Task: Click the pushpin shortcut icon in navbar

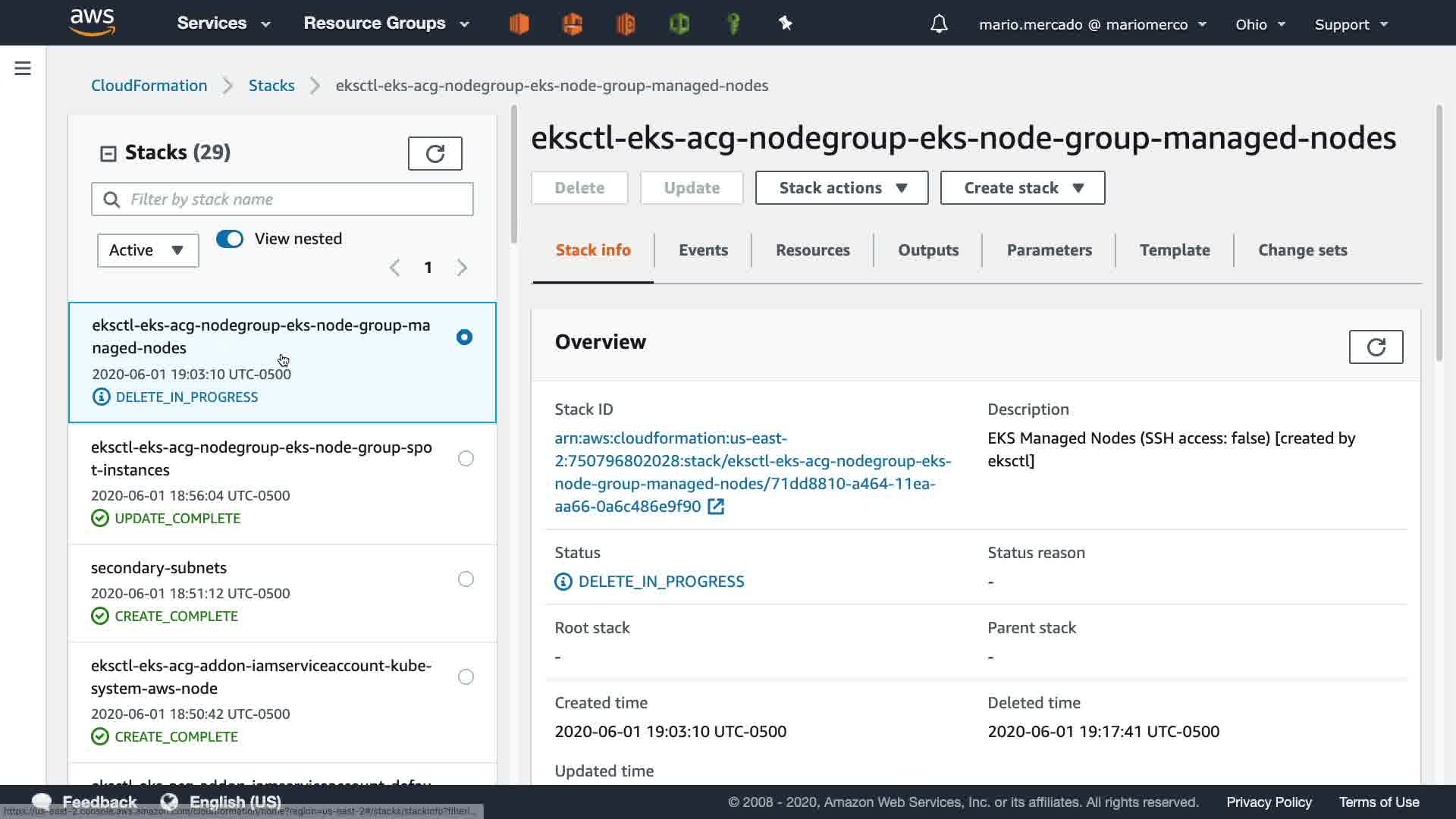Action: 786,24
